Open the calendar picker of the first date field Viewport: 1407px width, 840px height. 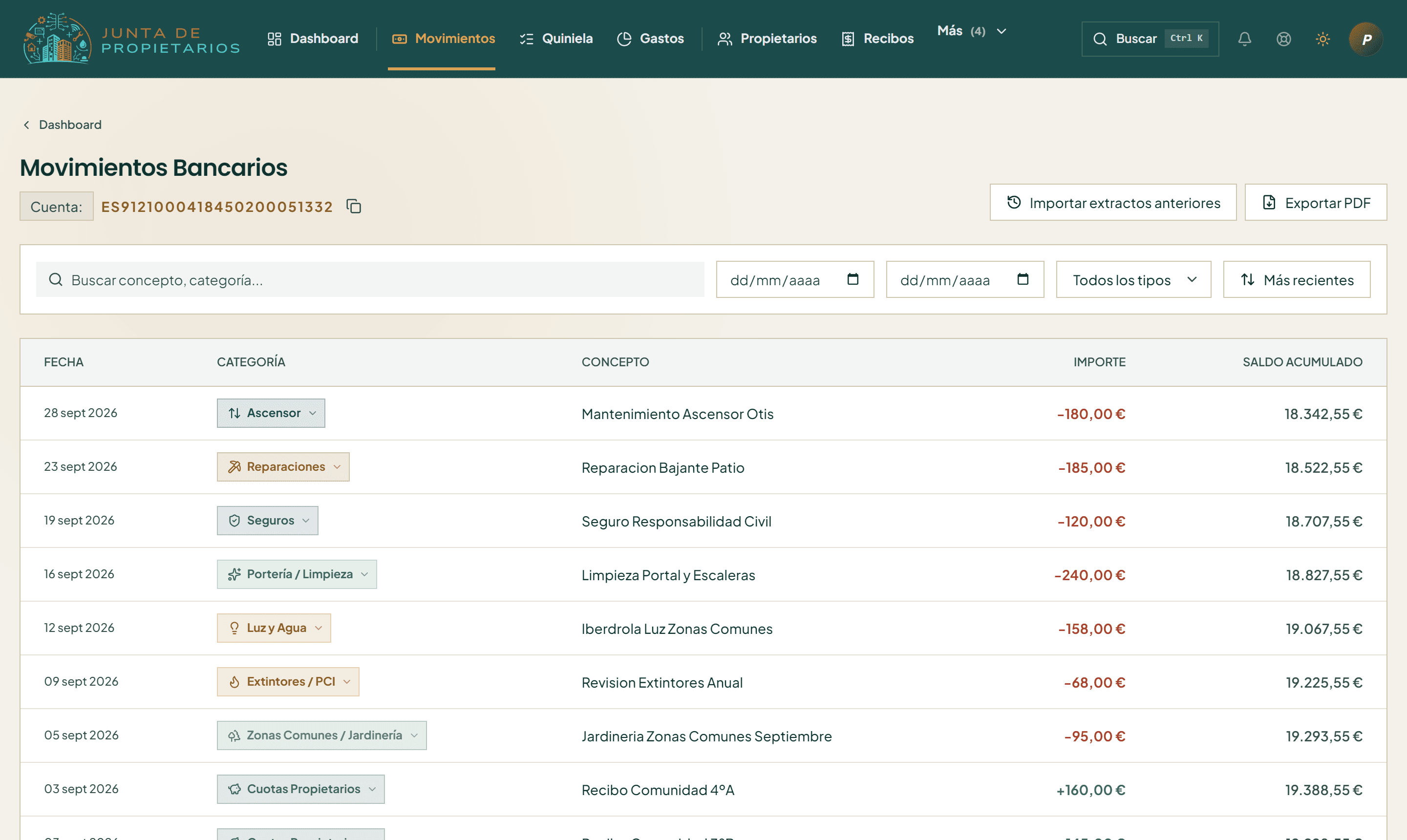pyautogui.click(x=853, y=279)
